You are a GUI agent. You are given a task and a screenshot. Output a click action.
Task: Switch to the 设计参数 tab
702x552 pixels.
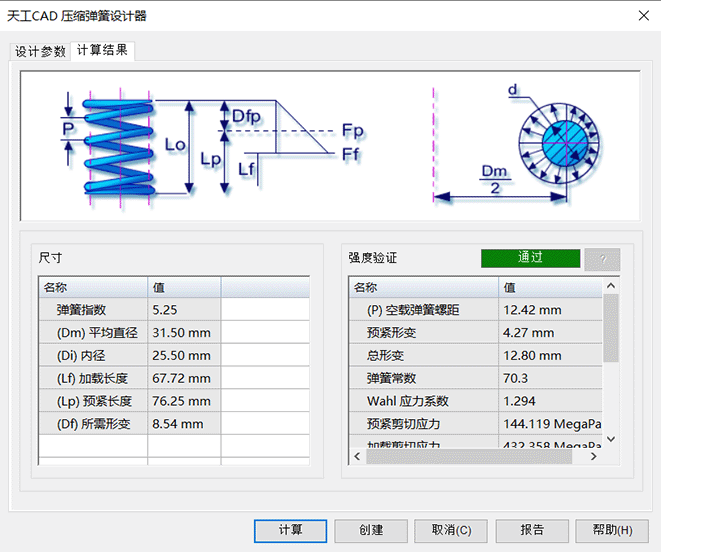point(40,51)
